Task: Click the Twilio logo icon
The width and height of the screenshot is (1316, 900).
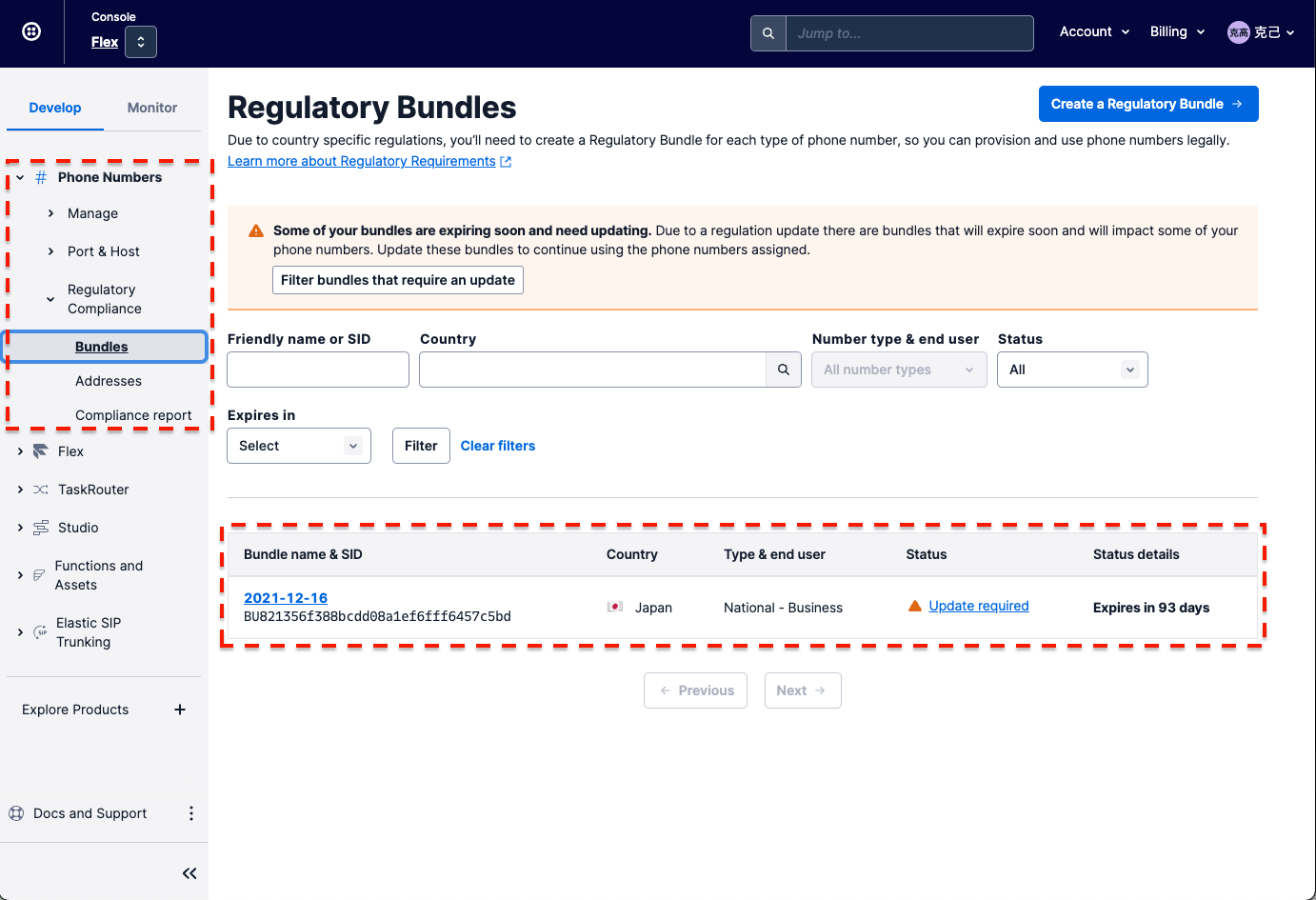Action: pos(31,31)
